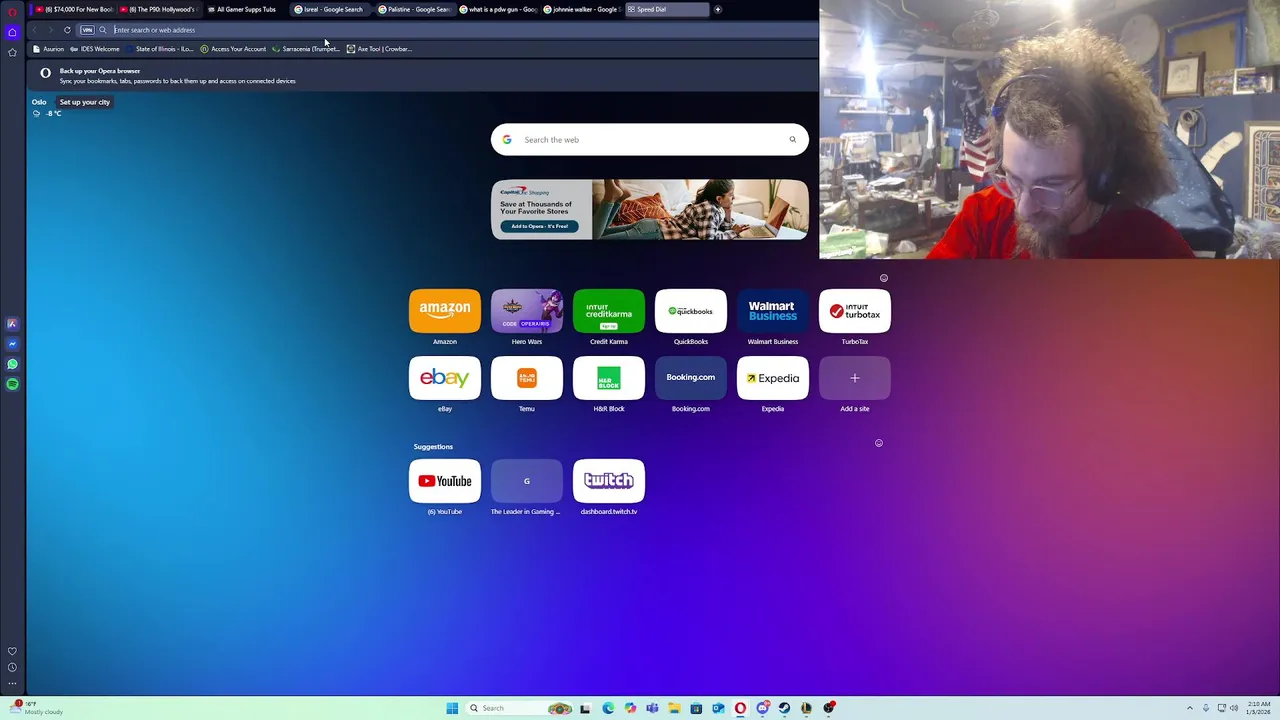1280x720 pixels.
Task: Switch to Isreal - Google Search tab
Action: tap(331, 9)
